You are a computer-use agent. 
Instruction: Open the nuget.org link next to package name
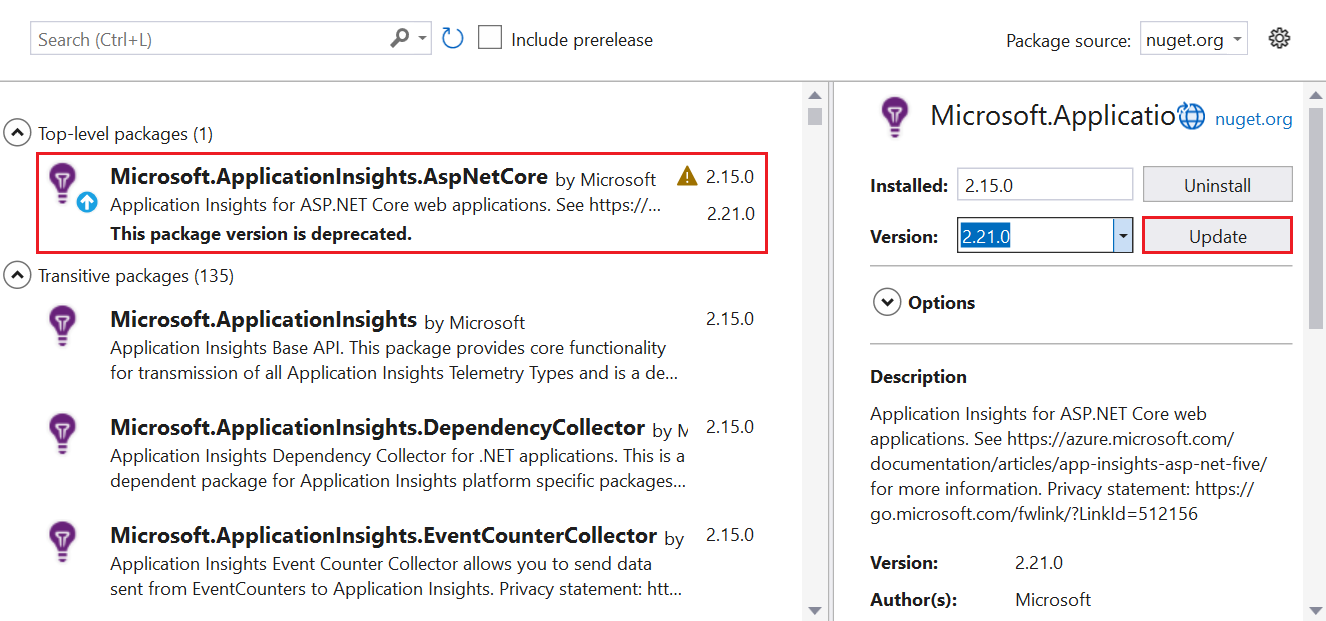(x=1253, y=118)
